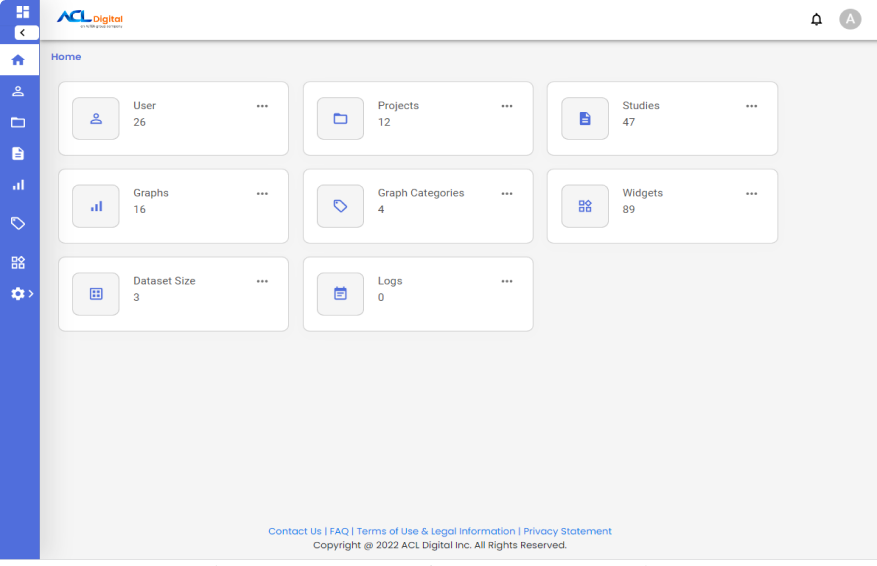Click the "Projects" card title text
The image size is (877, 566).
[398, 106]
